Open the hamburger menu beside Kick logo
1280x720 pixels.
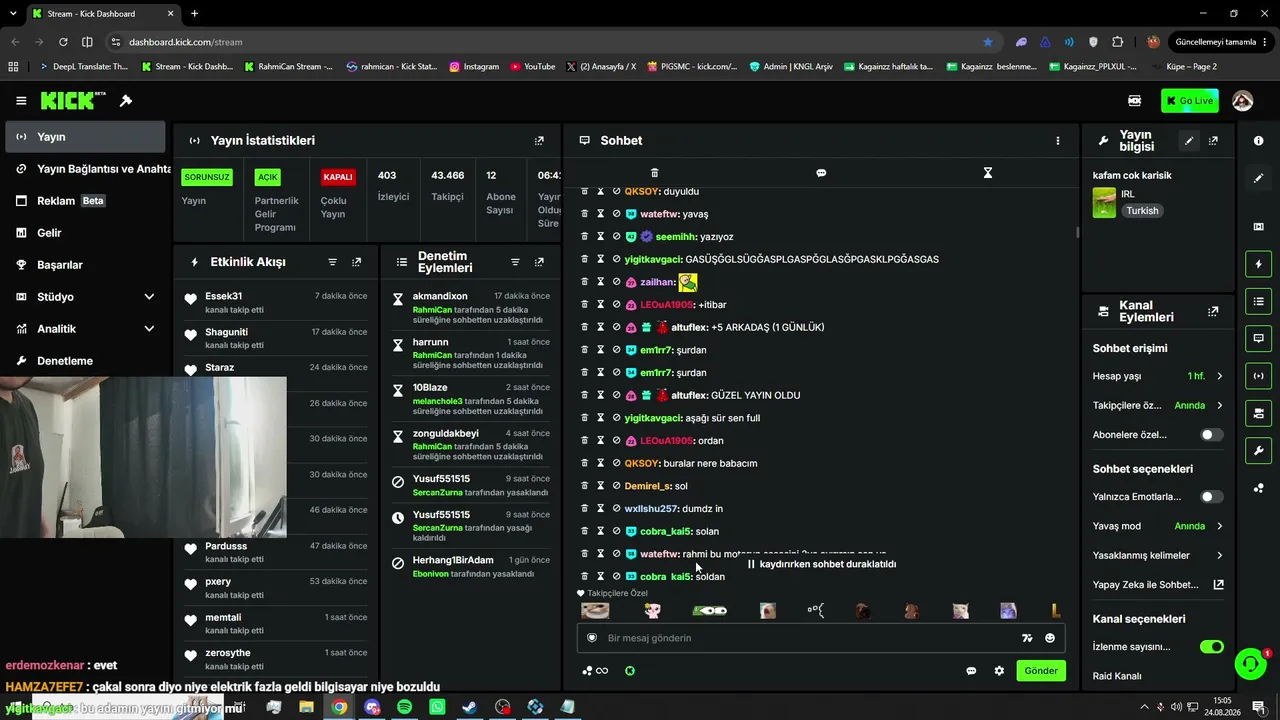tap(21, 101)
